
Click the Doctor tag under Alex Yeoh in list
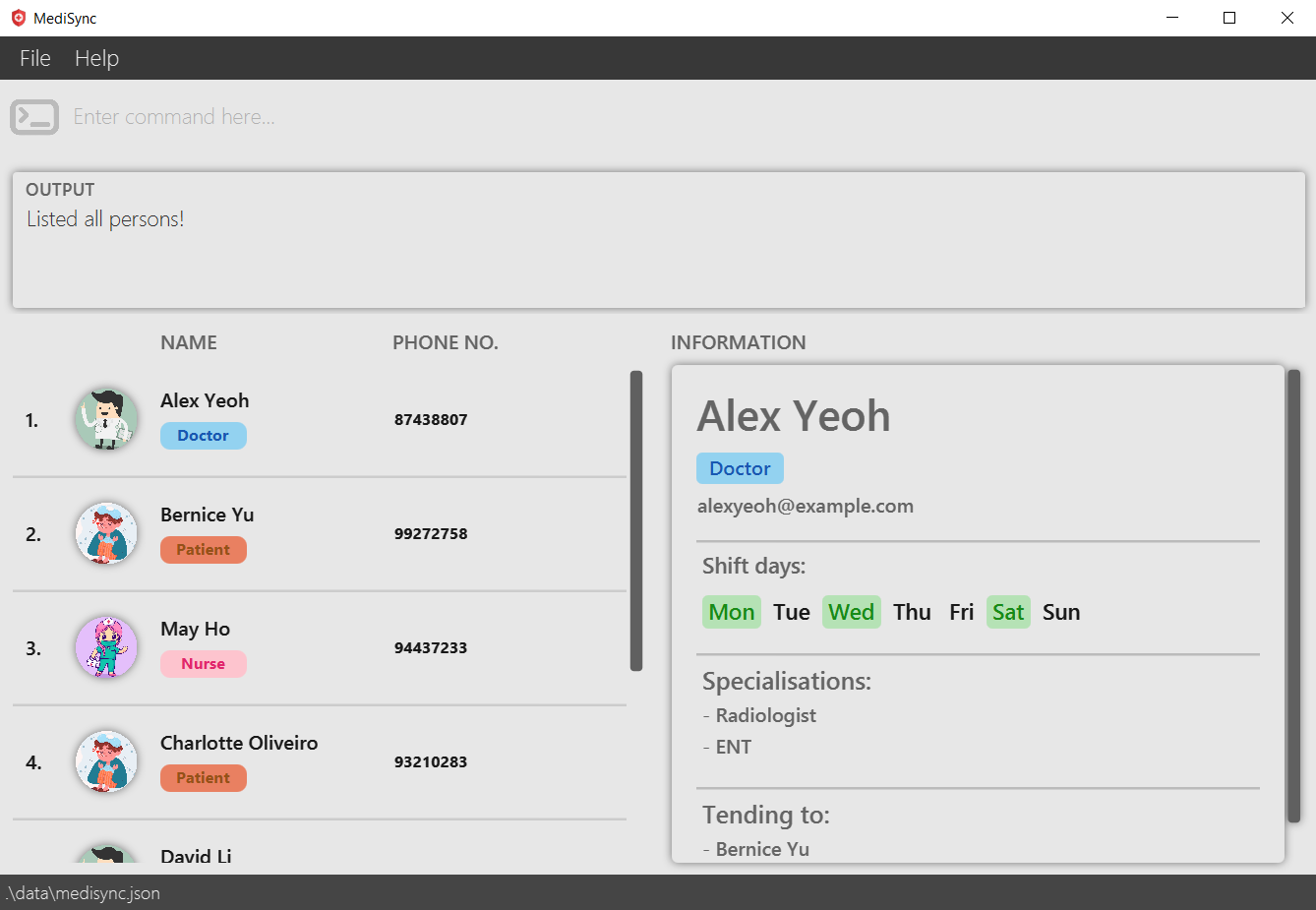[203, 436]
